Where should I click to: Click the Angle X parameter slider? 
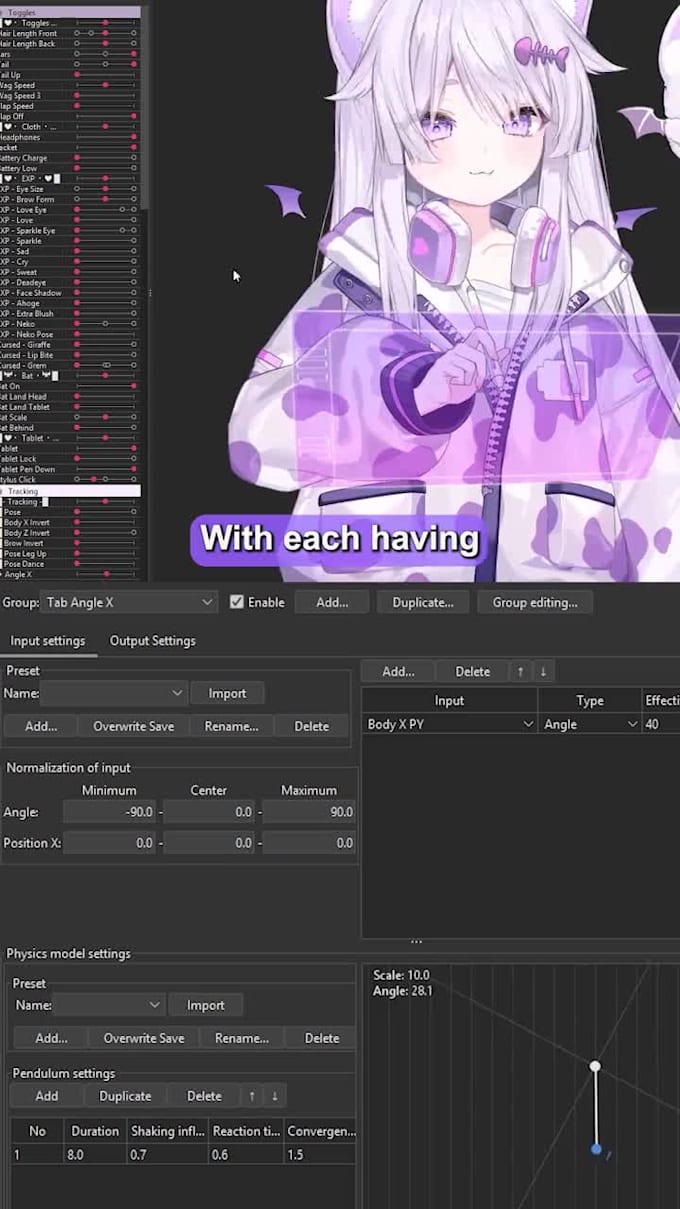tap(105, 574)
